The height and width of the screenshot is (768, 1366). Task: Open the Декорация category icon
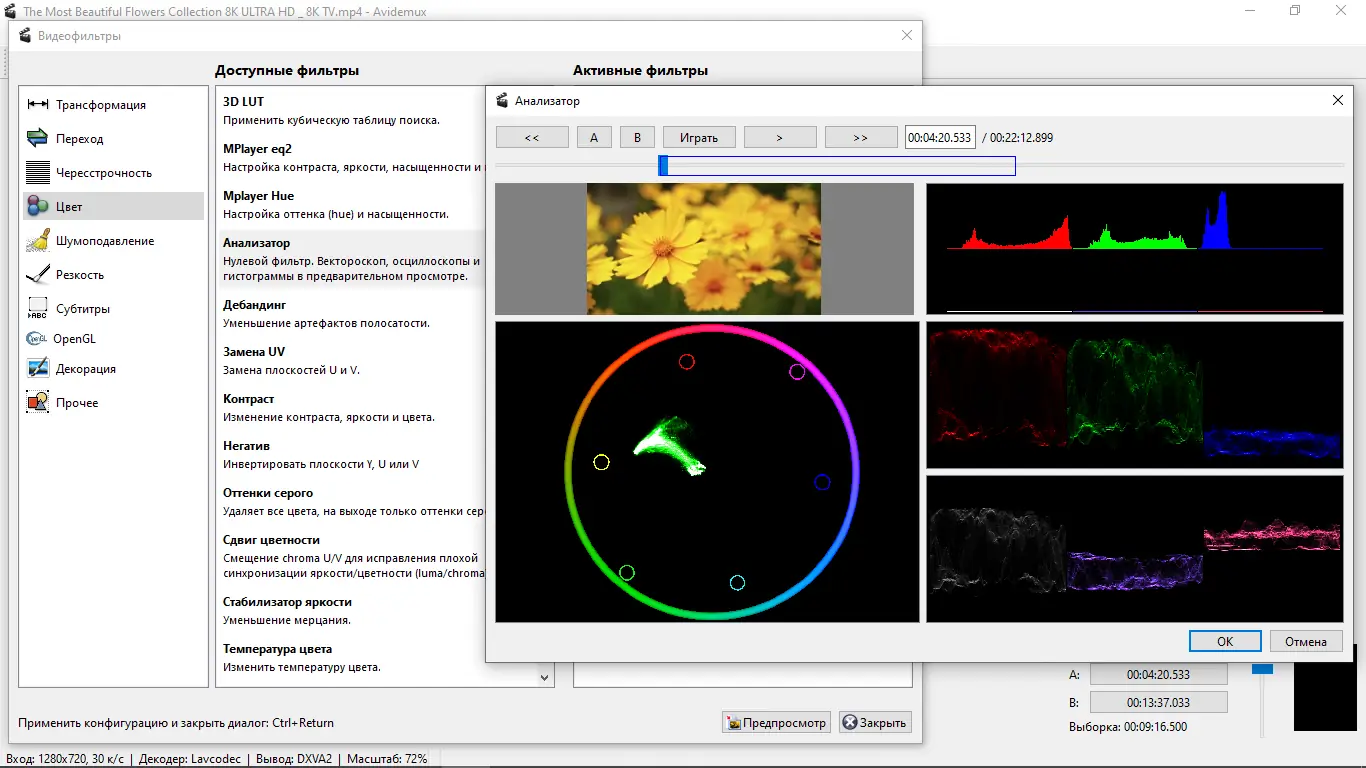[x=38, y=369]
